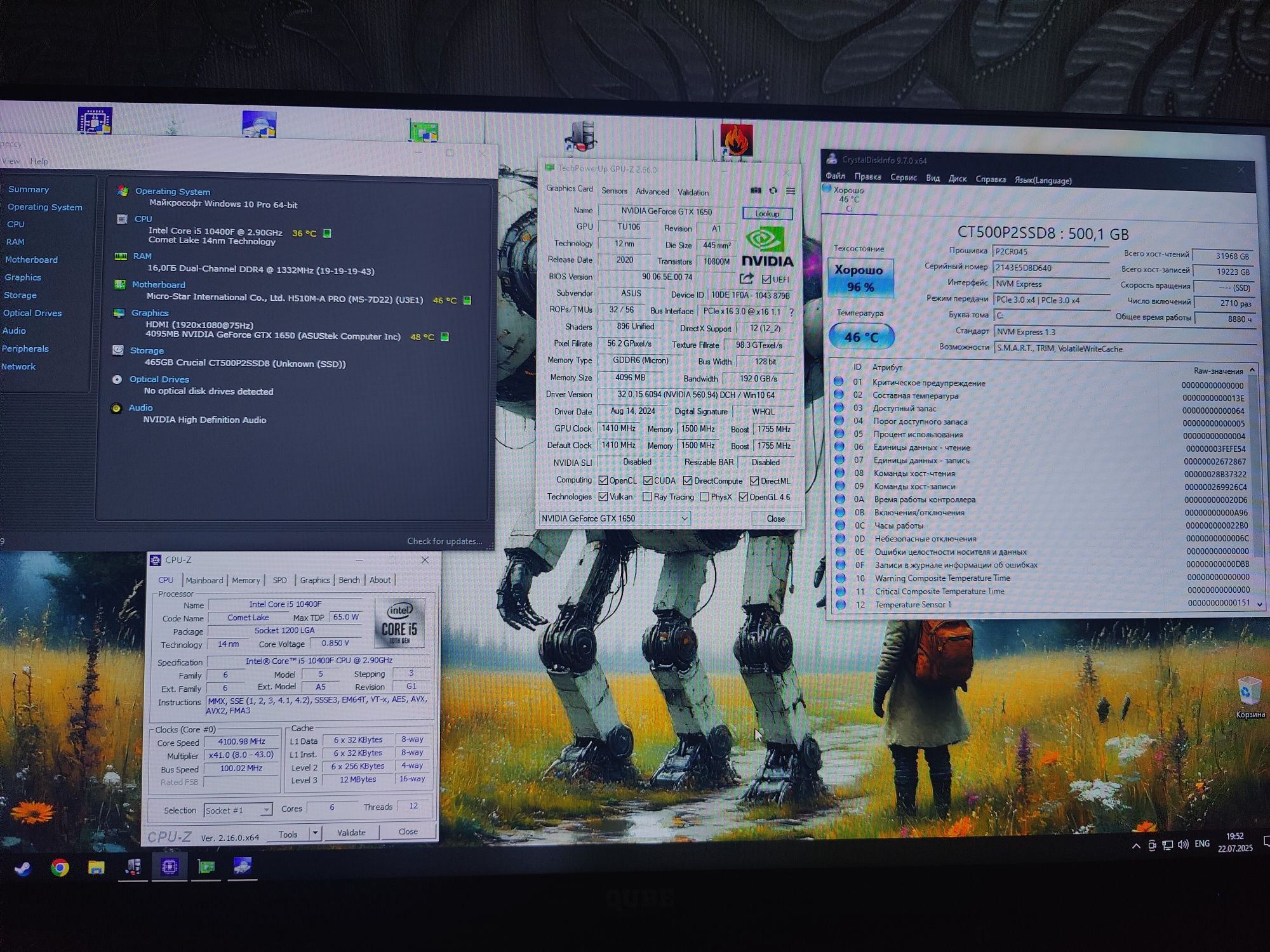Toggle the Ray Tracing checkbox in GPU-Z
The width and height of the screenshot is (1270, 952).
(x=647, y=497)
